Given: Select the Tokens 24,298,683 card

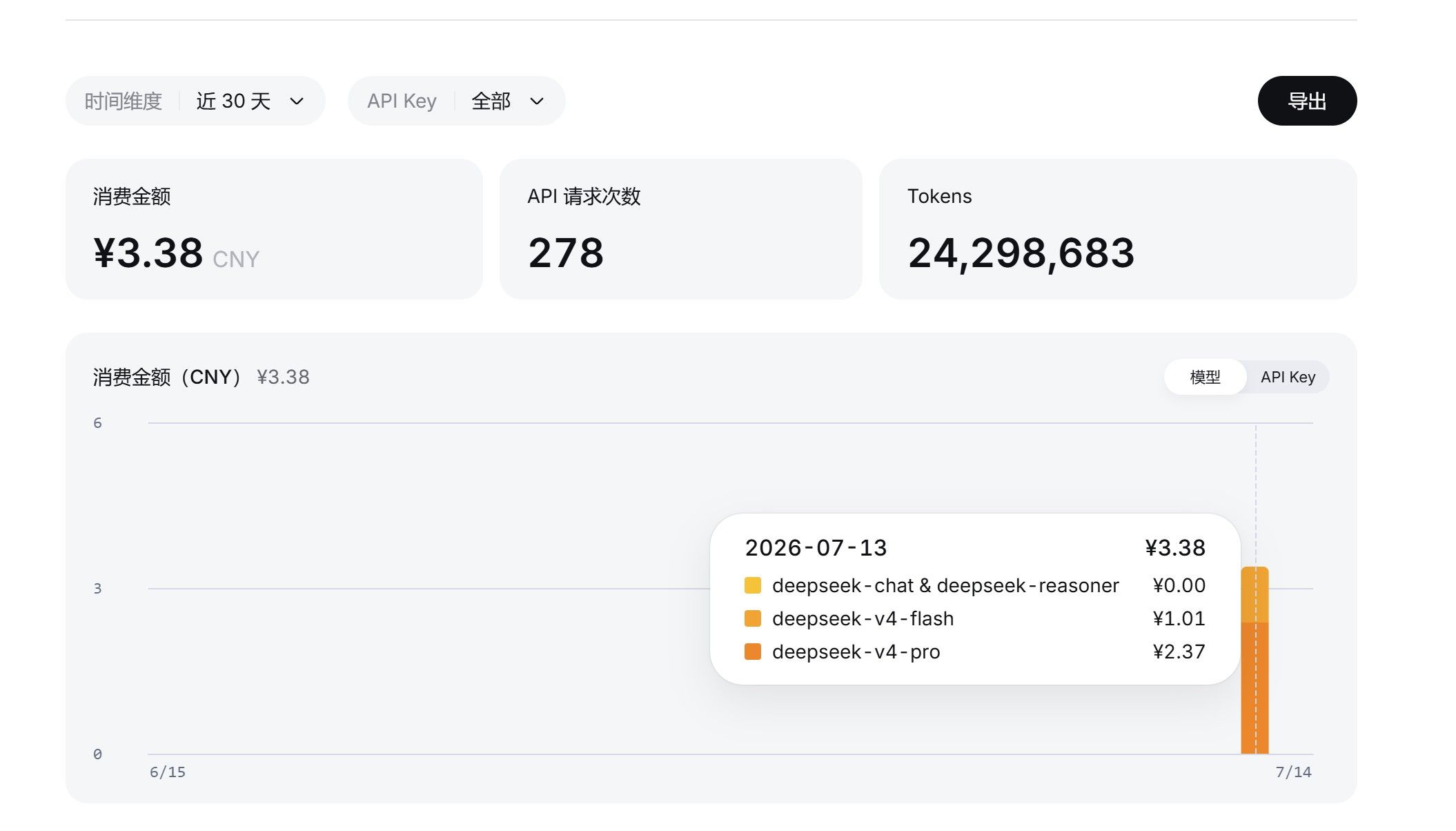Looking at the screenshot, I should (x=1118, y=229).
